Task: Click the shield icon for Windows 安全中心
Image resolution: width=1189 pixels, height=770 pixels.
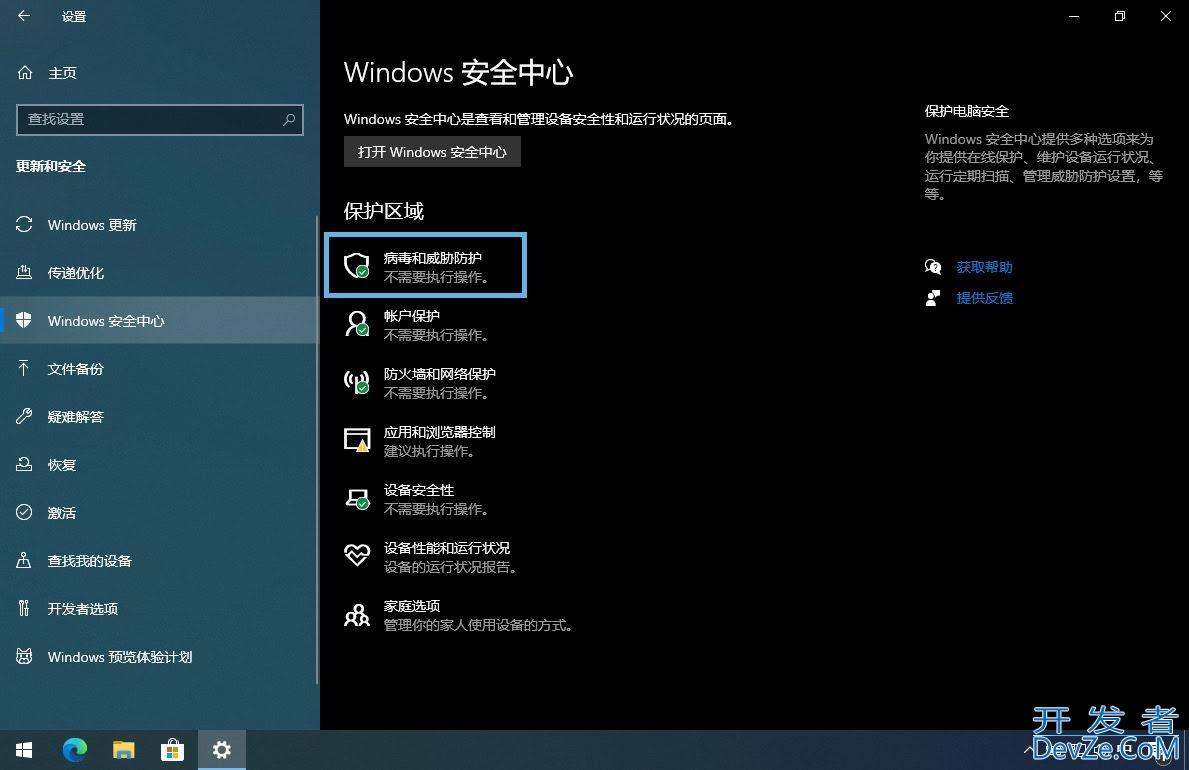Action: 24,320
